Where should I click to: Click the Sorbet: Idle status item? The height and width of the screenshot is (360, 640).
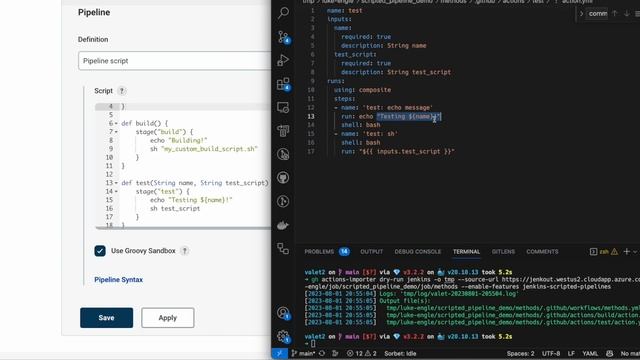[400, 353]
